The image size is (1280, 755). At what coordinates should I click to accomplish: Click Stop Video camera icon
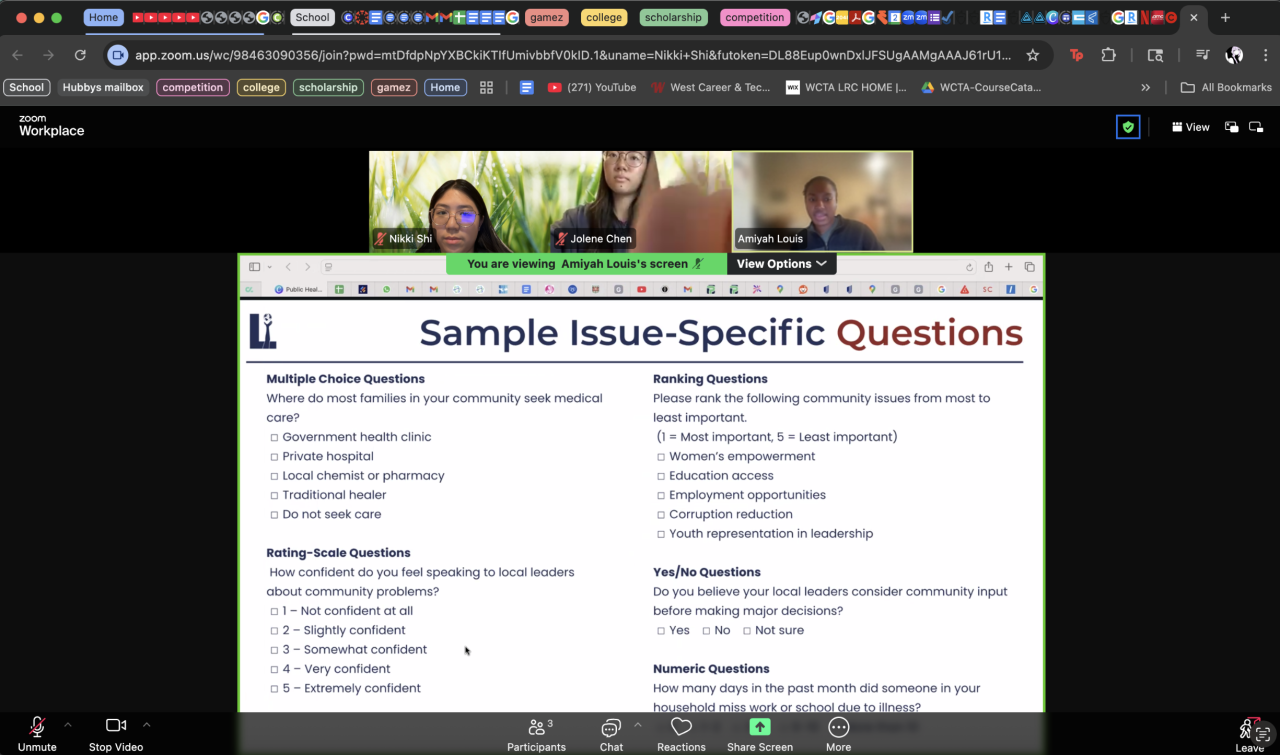(x=116, y=726)
